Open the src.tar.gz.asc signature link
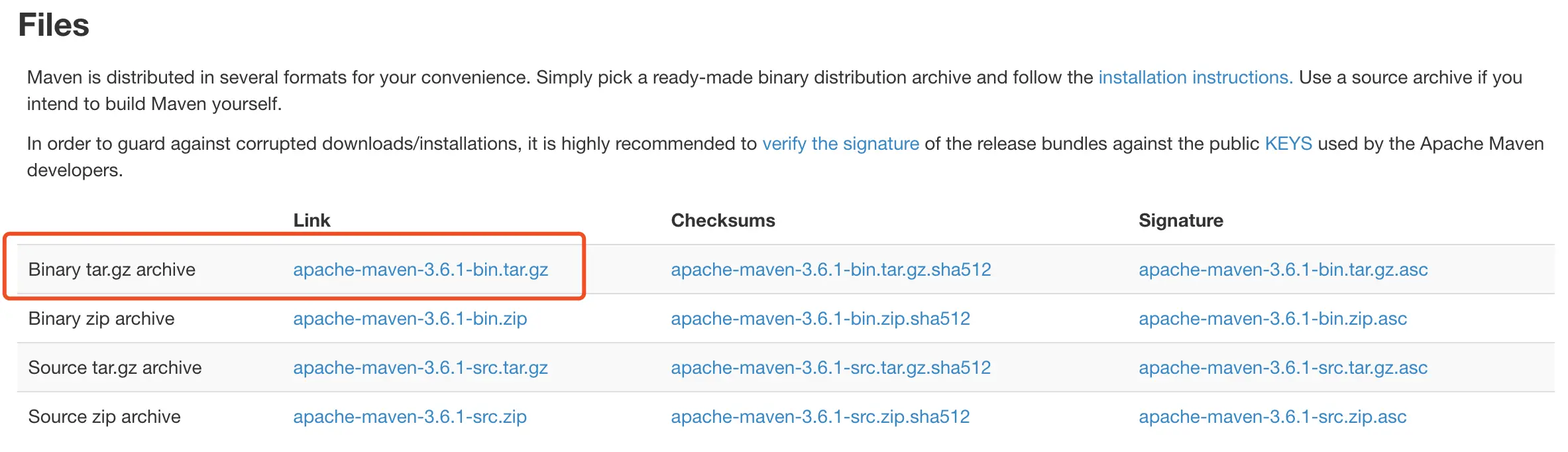Image resolution: width=1568 pixels, height=452 pixels. point(1283,368)
